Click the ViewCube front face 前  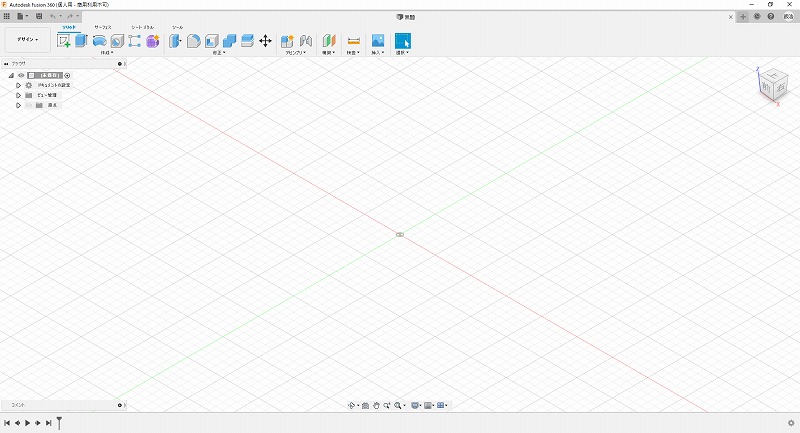click(766, 88)
